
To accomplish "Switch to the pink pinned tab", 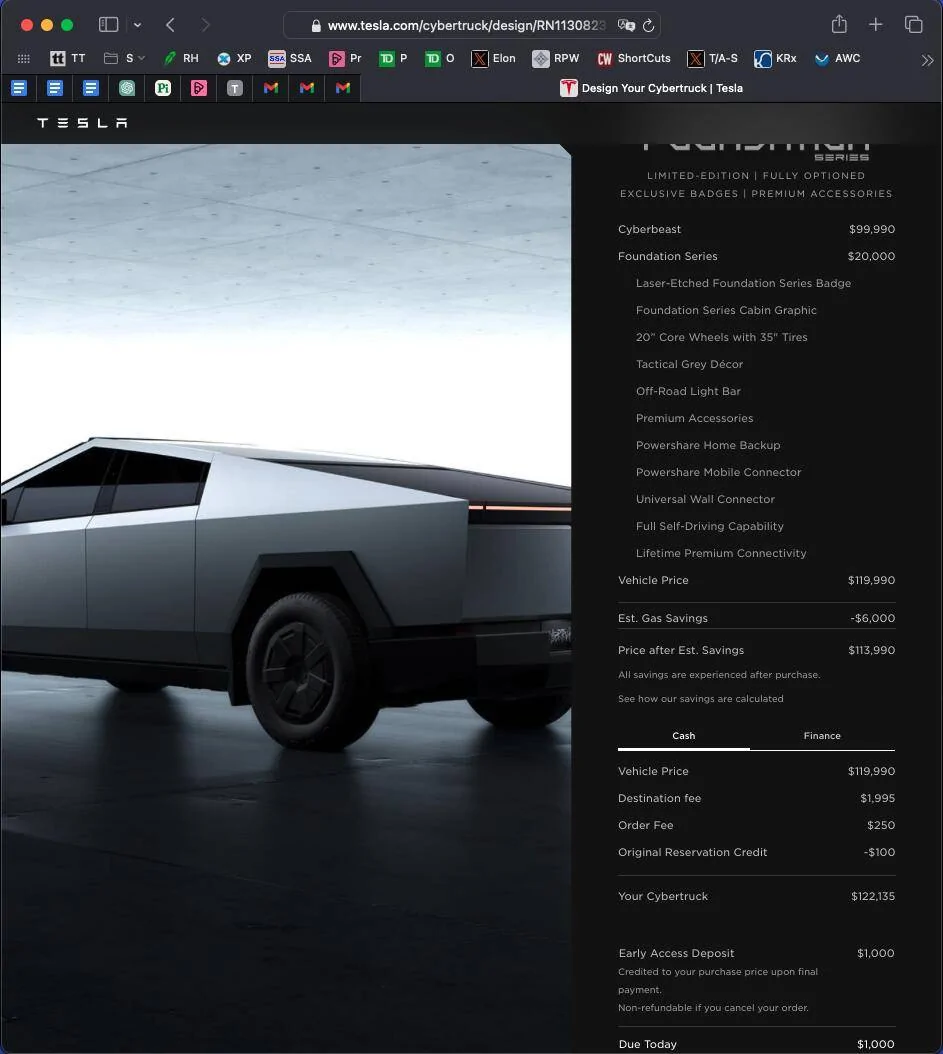I will coord(199,88).
